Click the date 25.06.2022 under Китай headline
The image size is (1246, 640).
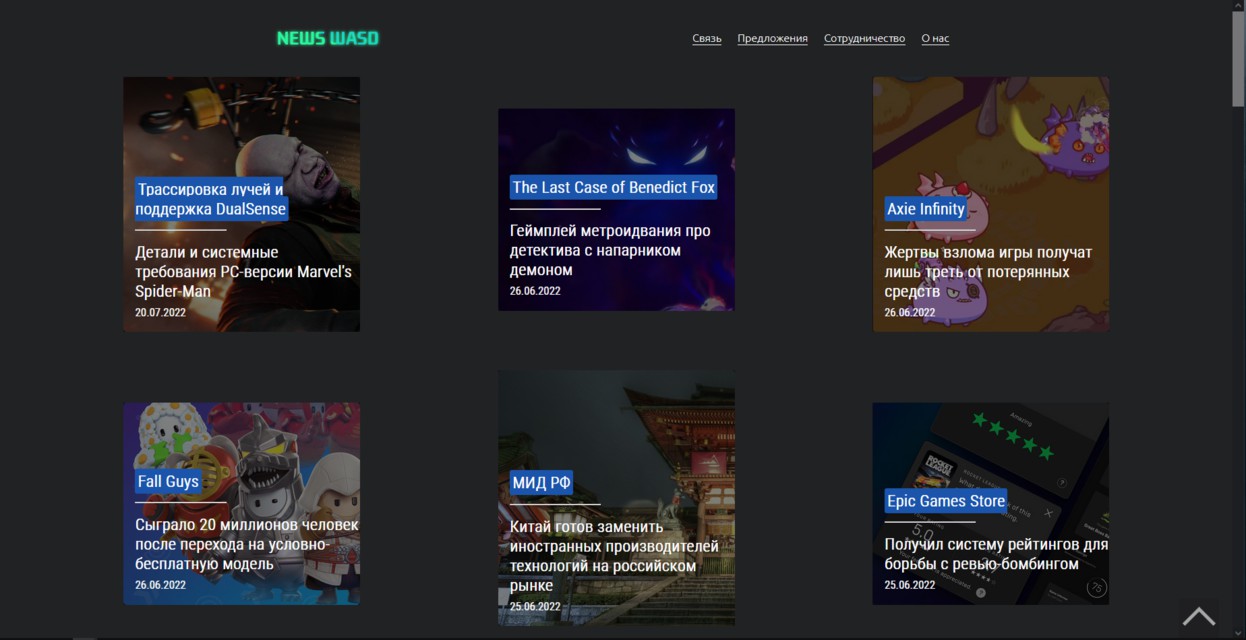point(535,607)
